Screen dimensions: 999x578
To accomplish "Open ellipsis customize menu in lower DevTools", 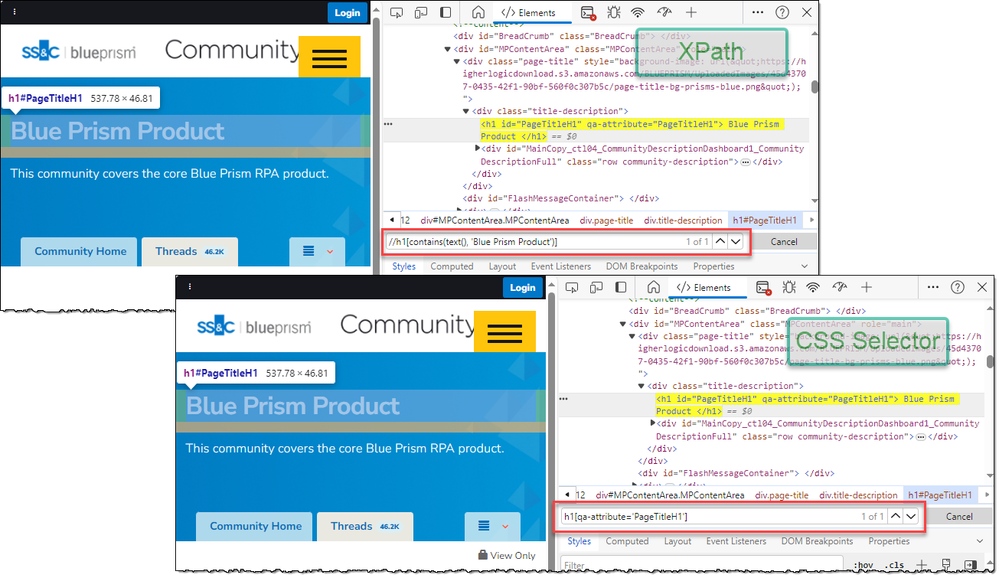I will pyautogui.click(x=933, y=287).
